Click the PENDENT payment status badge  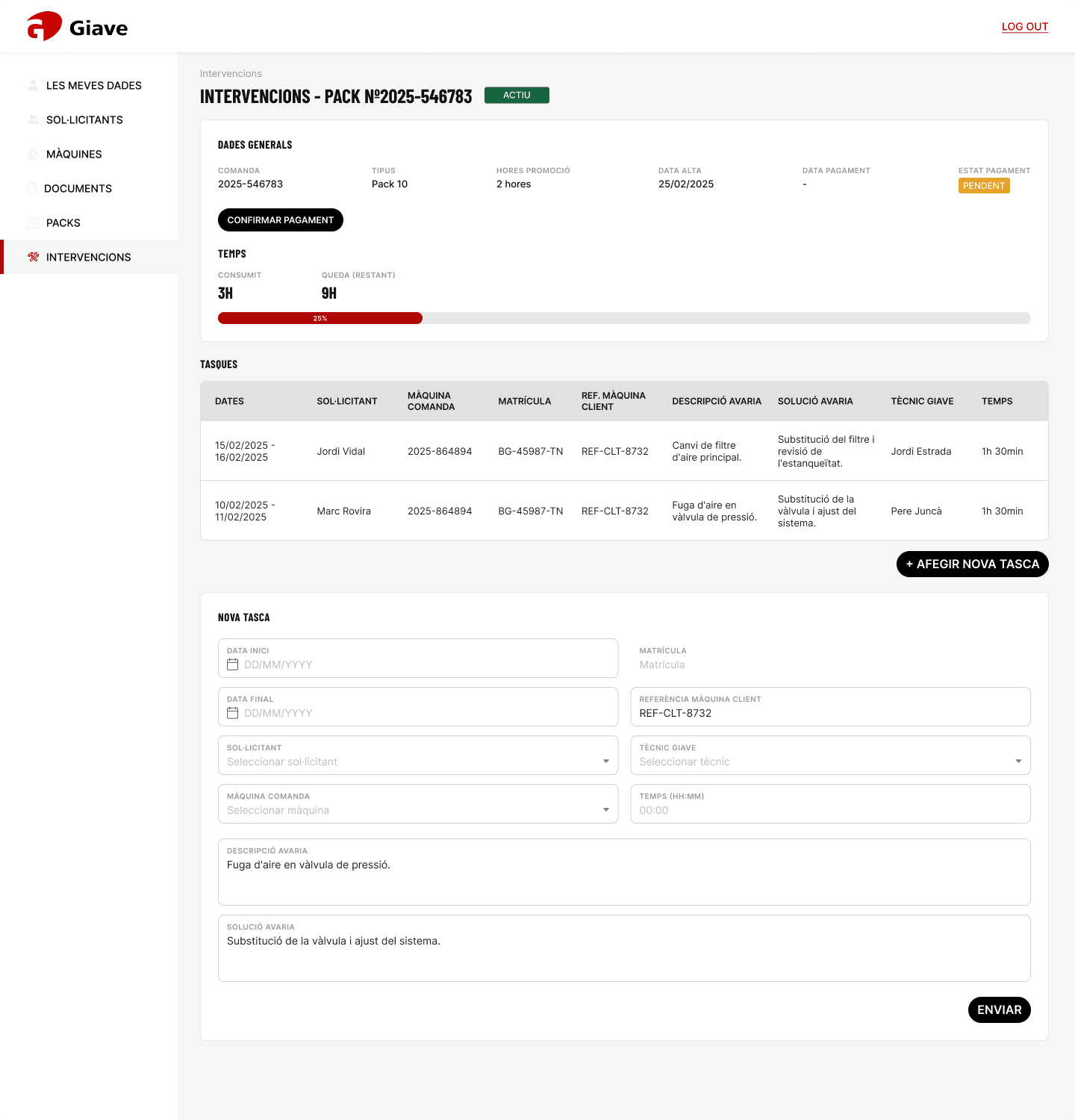(x=984, y=186)
